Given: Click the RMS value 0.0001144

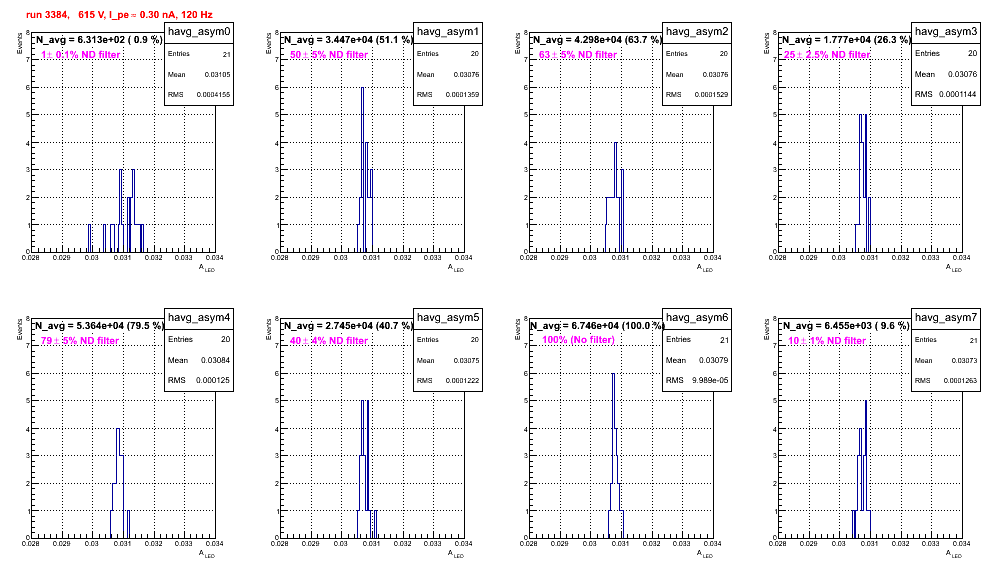Looking at the screenshot, I should pos(958,94).
